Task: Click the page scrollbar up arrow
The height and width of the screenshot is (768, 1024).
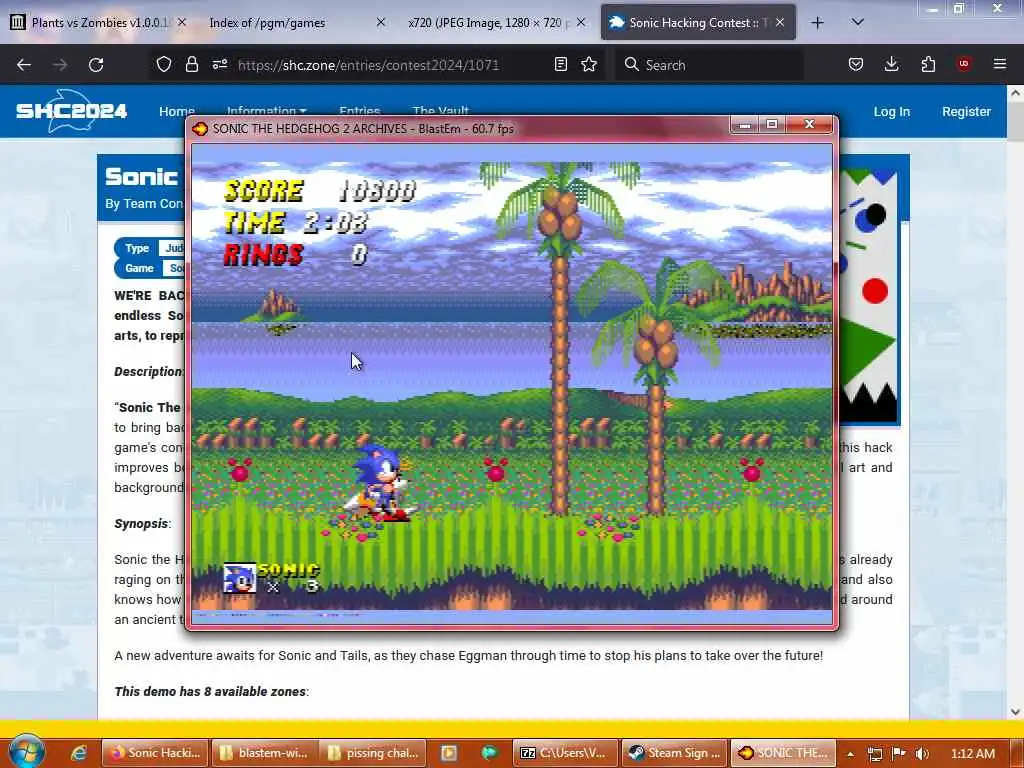Action: click(1015, 93)
